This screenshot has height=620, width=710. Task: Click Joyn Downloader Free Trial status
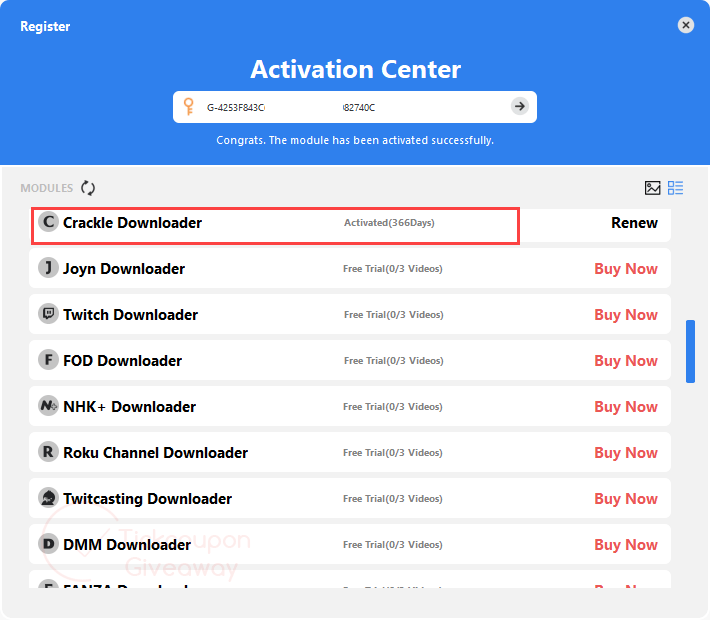tap(393, 269)
